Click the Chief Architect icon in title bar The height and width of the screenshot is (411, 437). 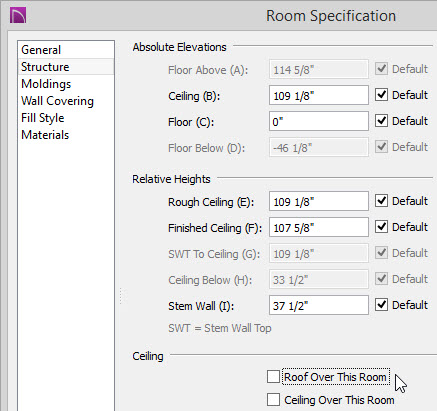(x=18, y=16)
